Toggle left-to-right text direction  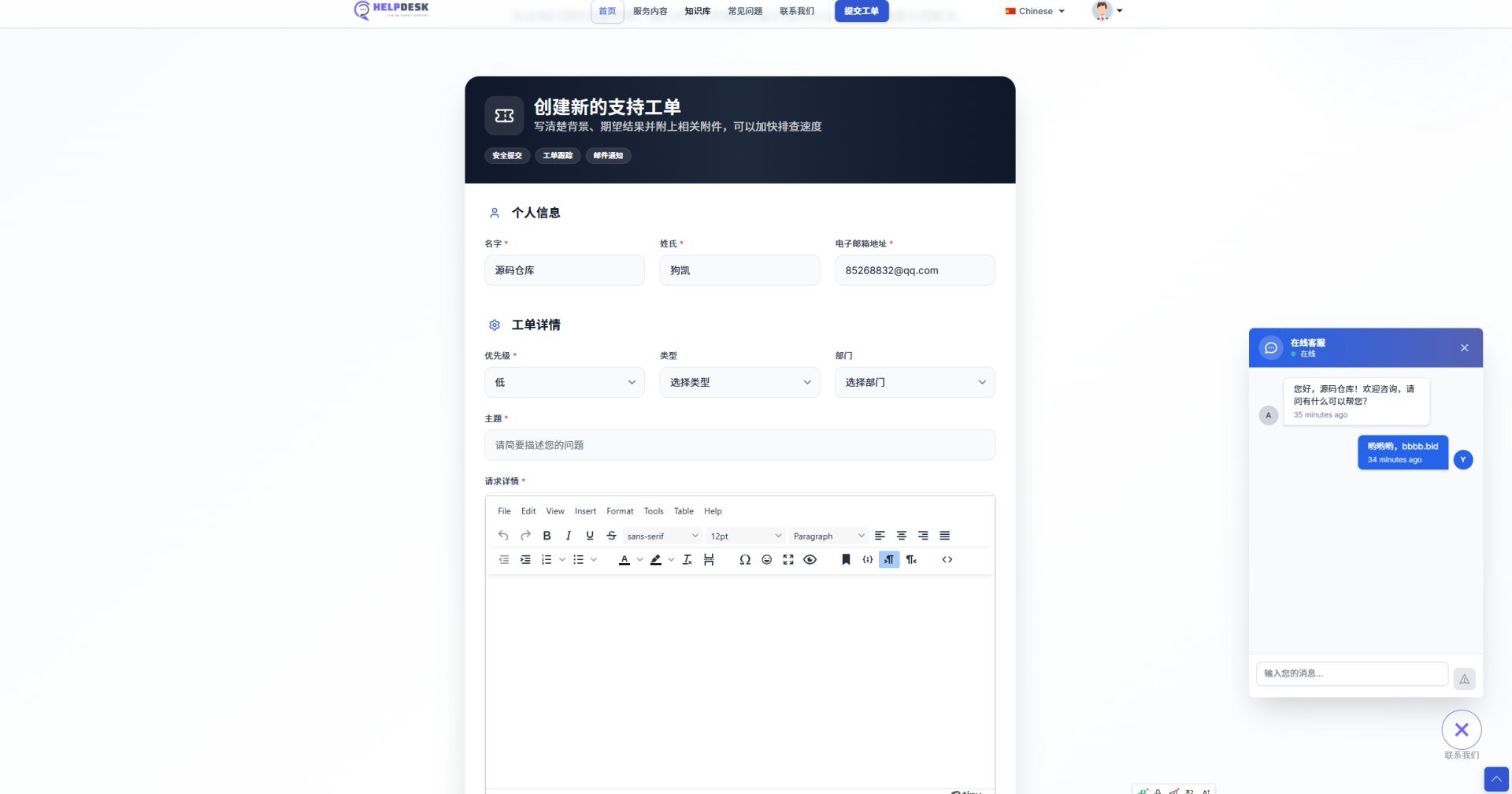coord(889,559)
